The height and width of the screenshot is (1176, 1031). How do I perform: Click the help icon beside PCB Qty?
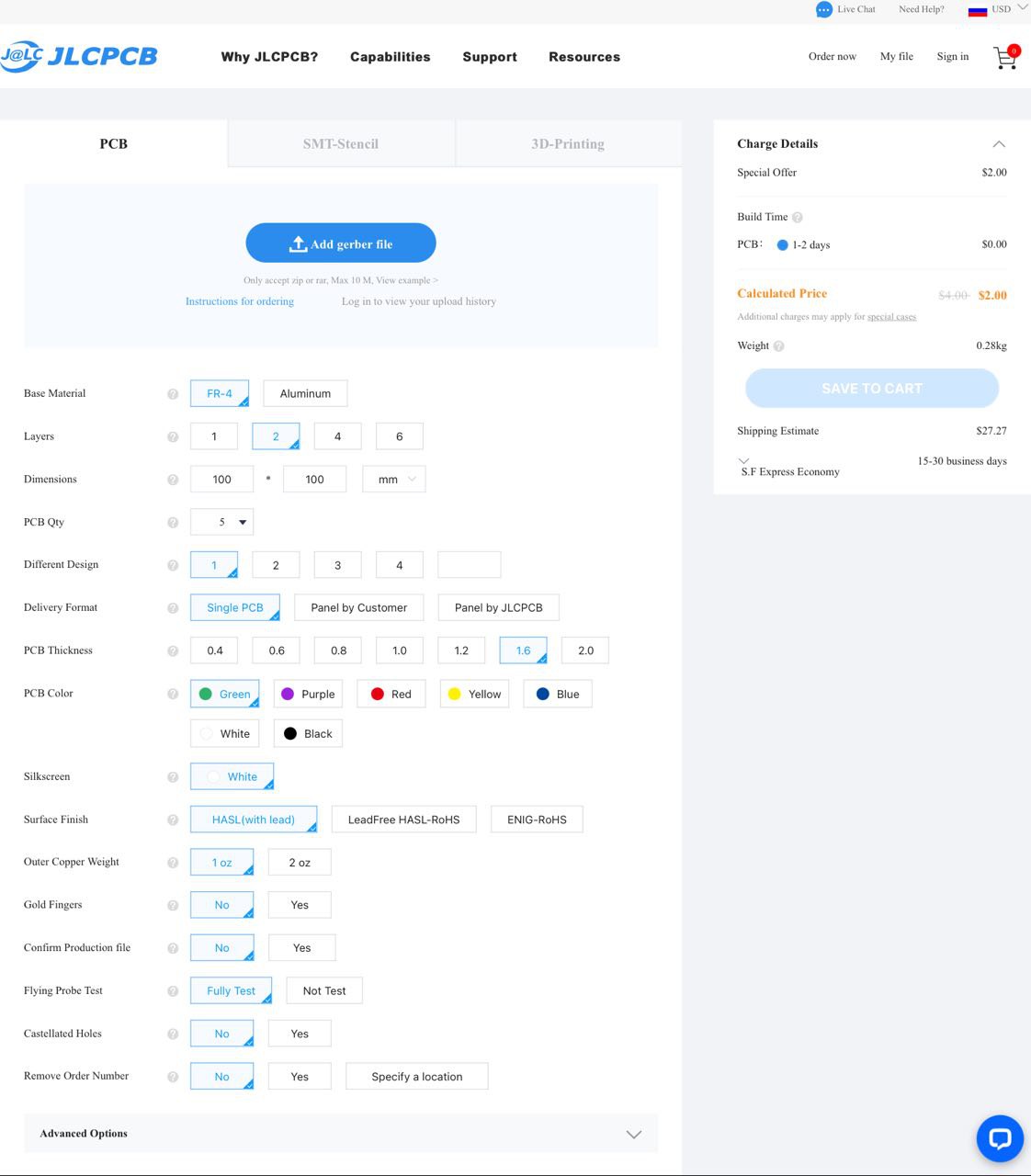(173, 523)
